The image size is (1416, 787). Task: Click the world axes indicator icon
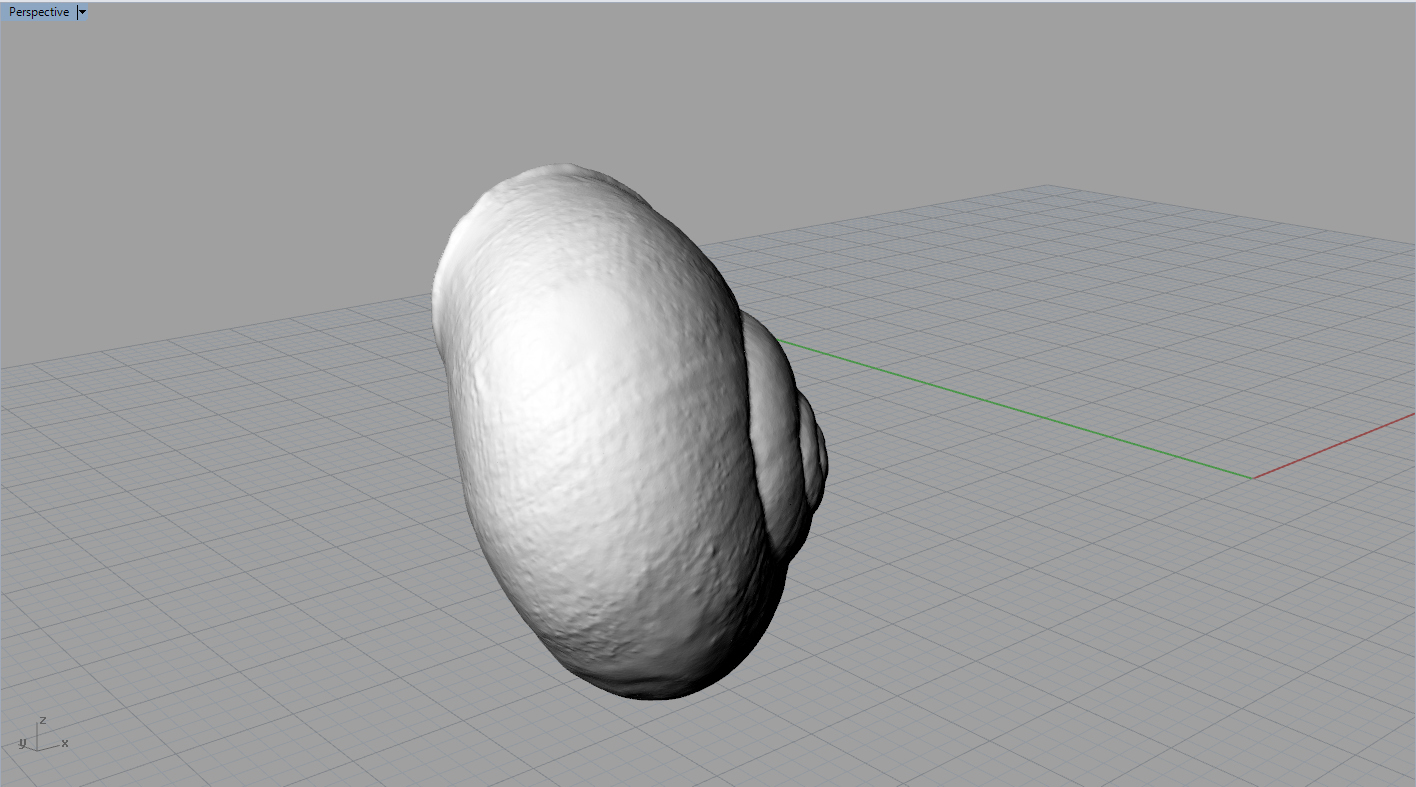pos(43,735)
